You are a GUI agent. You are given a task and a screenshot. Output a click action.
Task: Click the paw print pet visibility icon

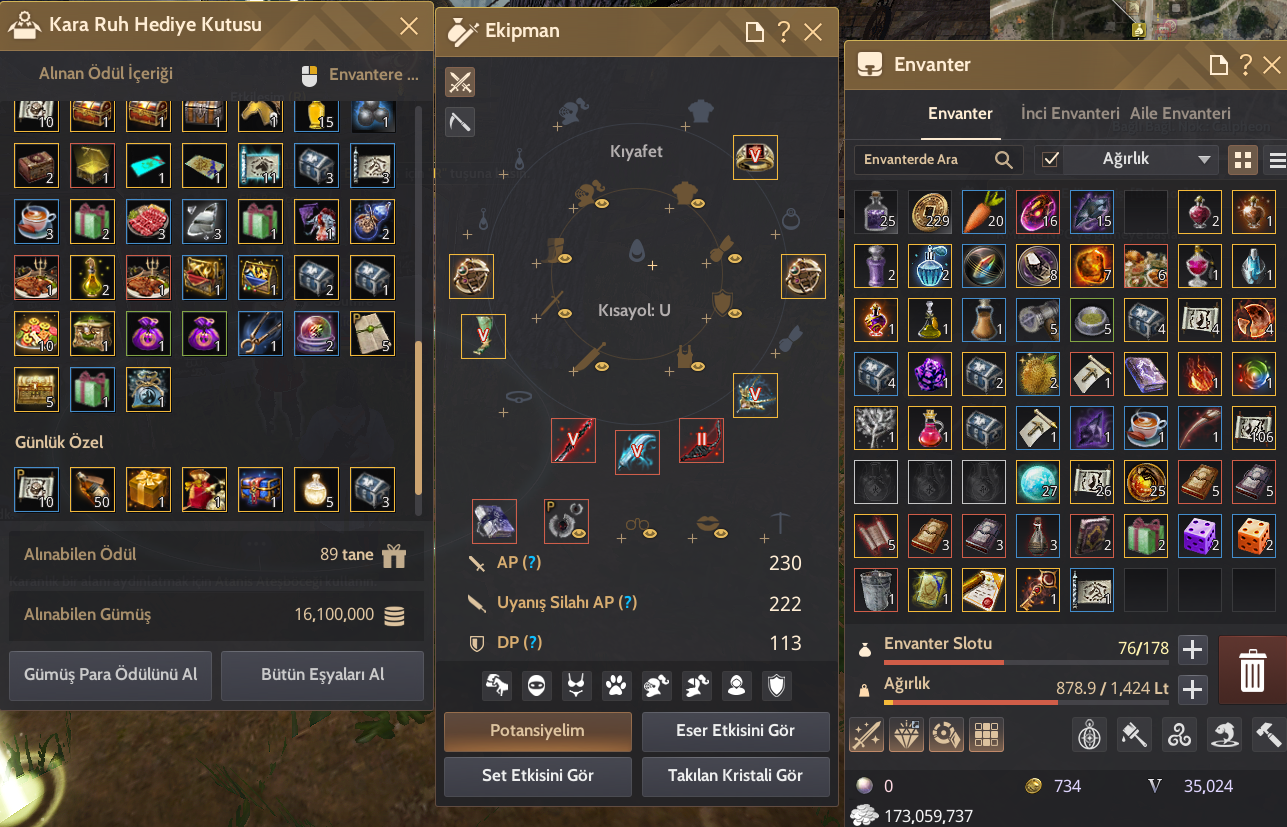click(617, 685)
